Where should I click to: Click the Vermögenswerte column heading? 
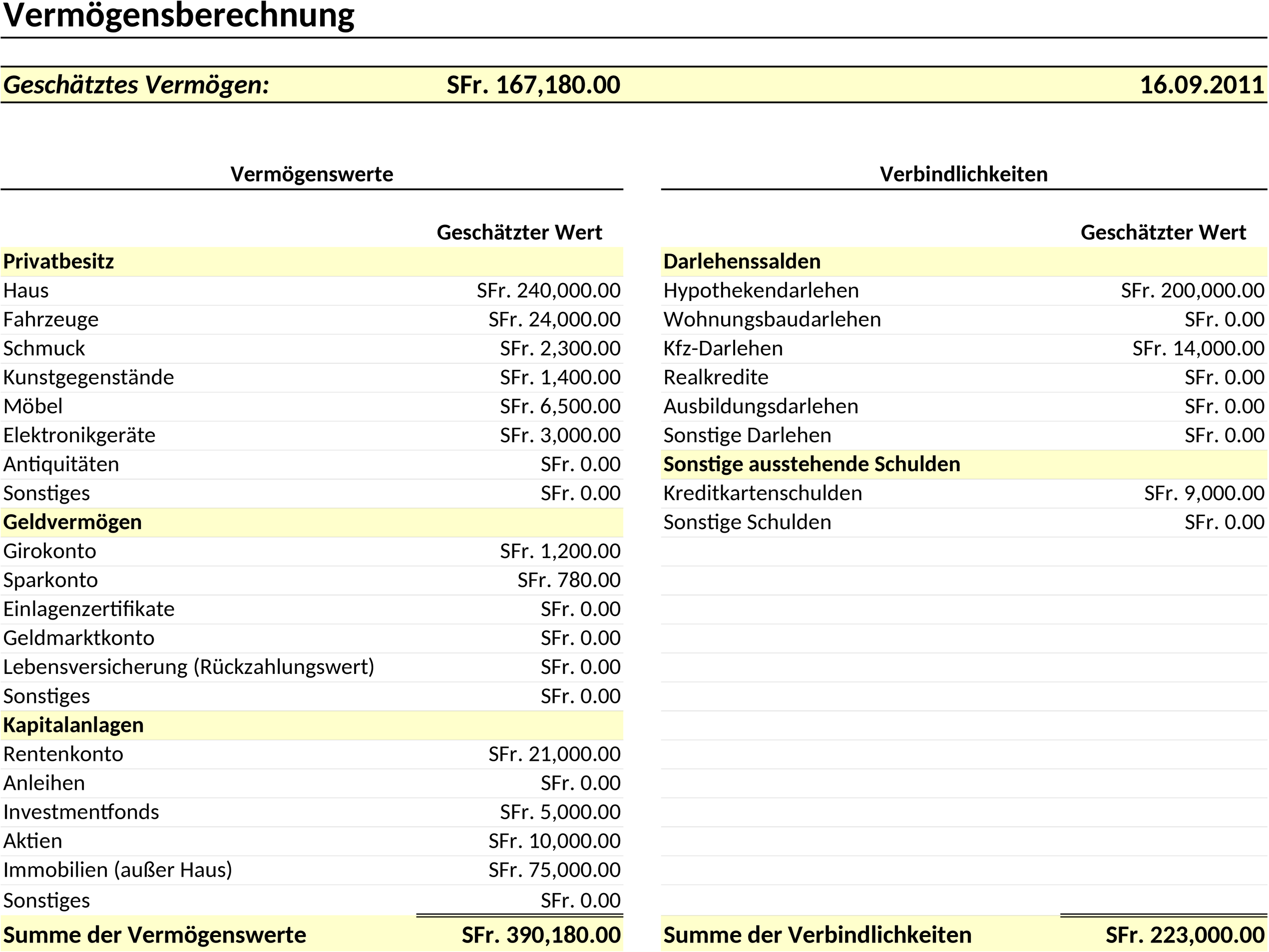tap(312, 174)
